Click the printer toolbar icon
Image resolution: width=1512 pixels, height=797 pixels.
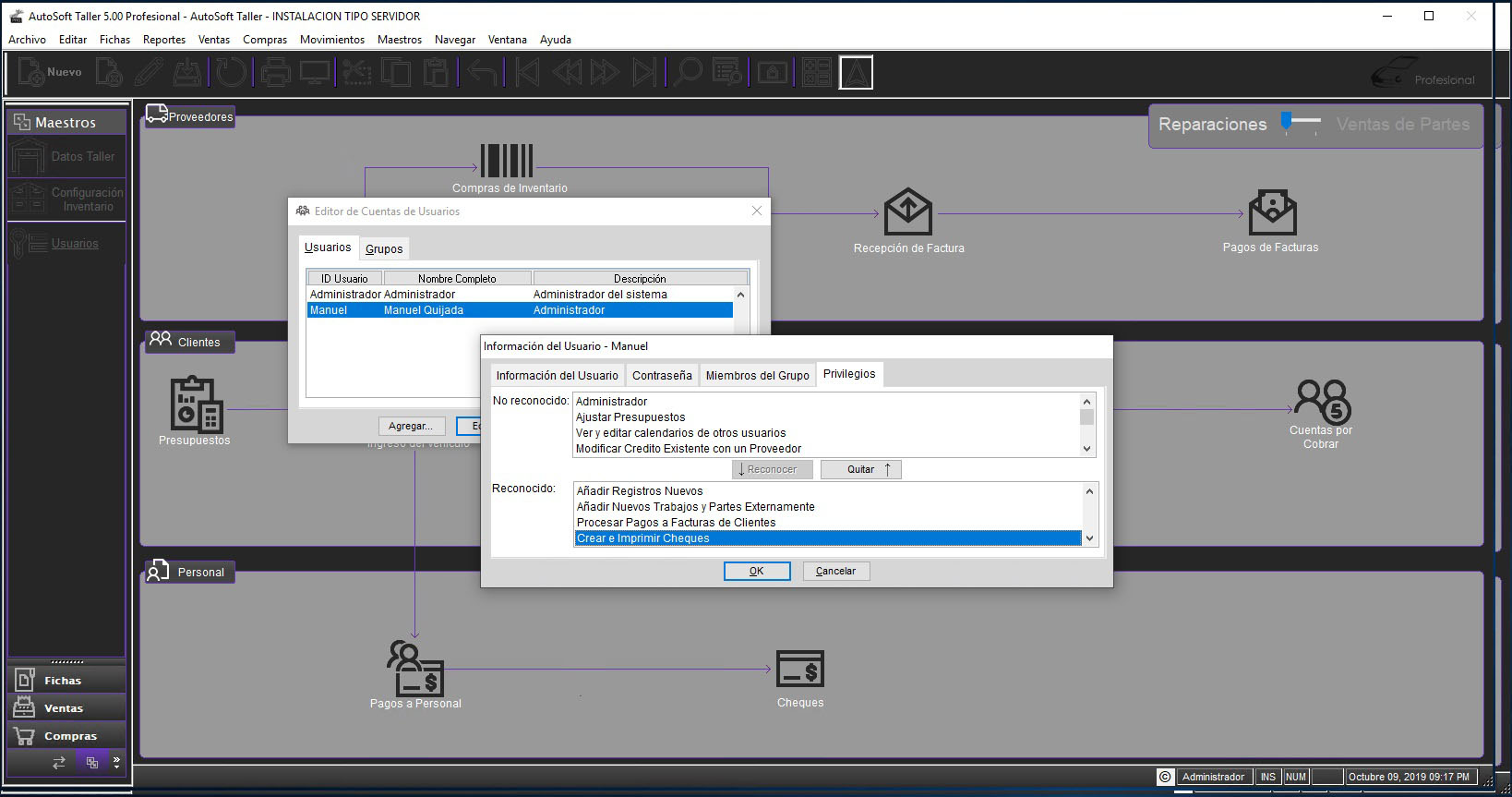coord(275,72)
